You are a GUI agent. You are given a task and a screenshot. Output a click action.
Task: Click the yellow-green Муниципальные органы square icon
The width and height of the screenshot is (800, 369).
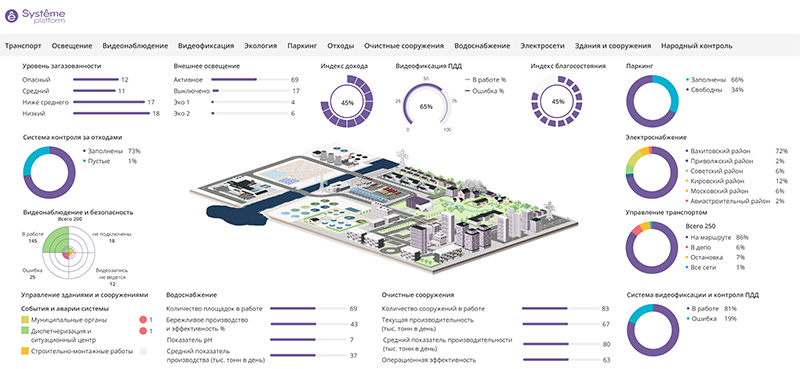coord(25,319)
